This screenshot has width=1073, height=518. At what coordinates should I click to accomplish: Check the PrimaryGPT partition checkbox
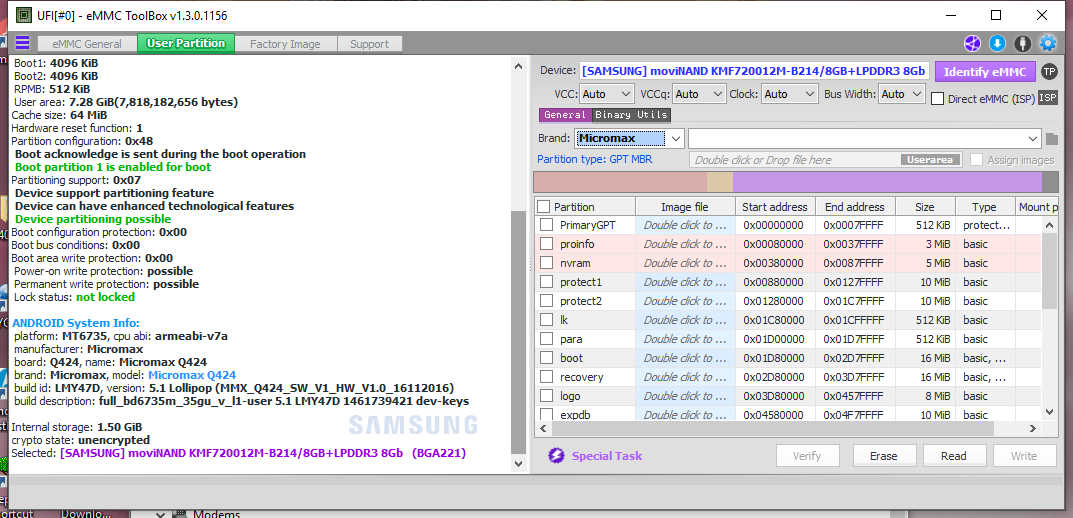click(546, 225)
